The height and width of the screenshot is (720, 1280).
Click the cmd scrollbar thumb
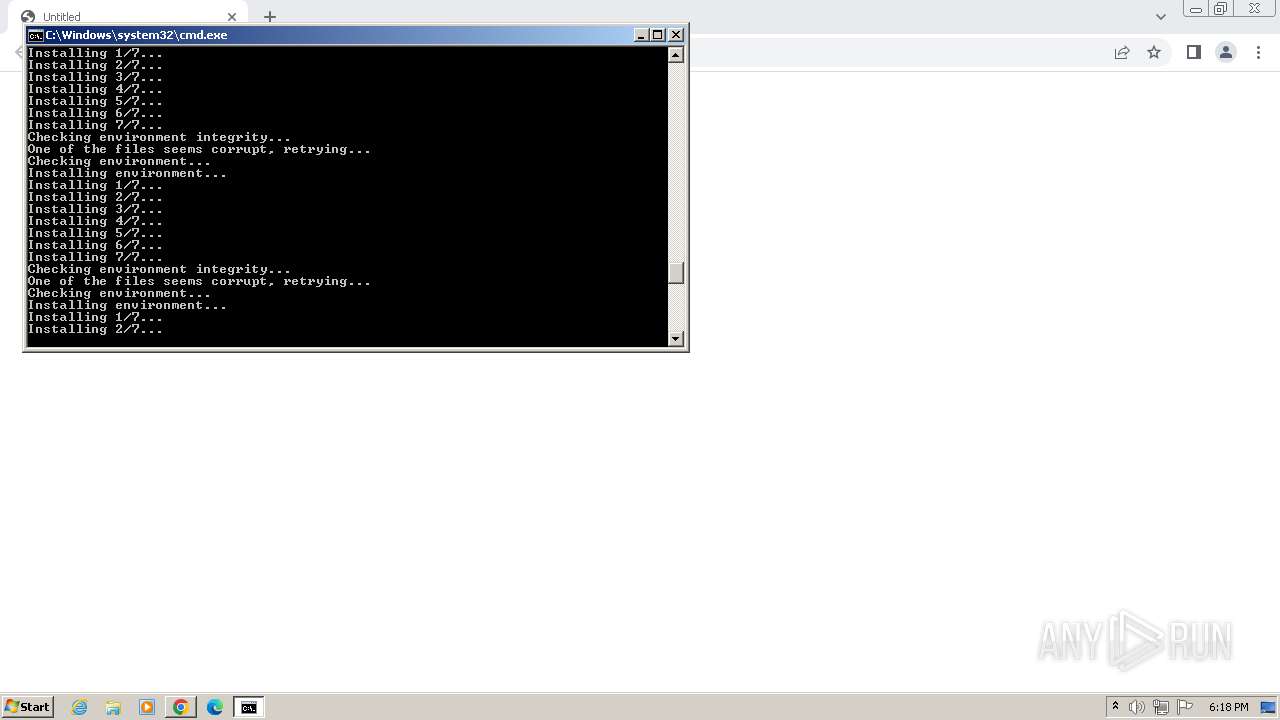coord(676,273)
